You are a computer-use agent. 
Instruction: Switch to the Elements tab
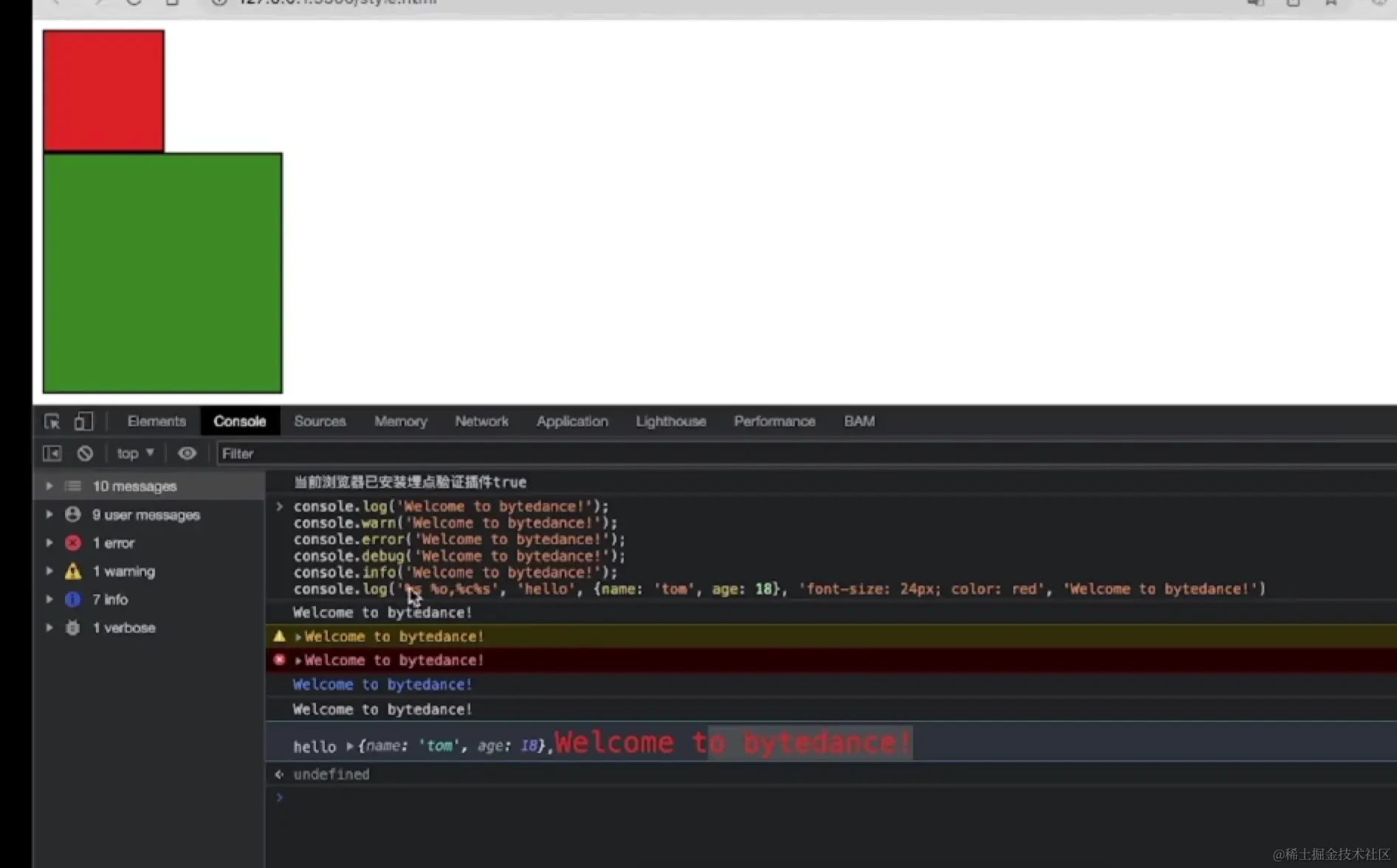click(x=157, y=421)
